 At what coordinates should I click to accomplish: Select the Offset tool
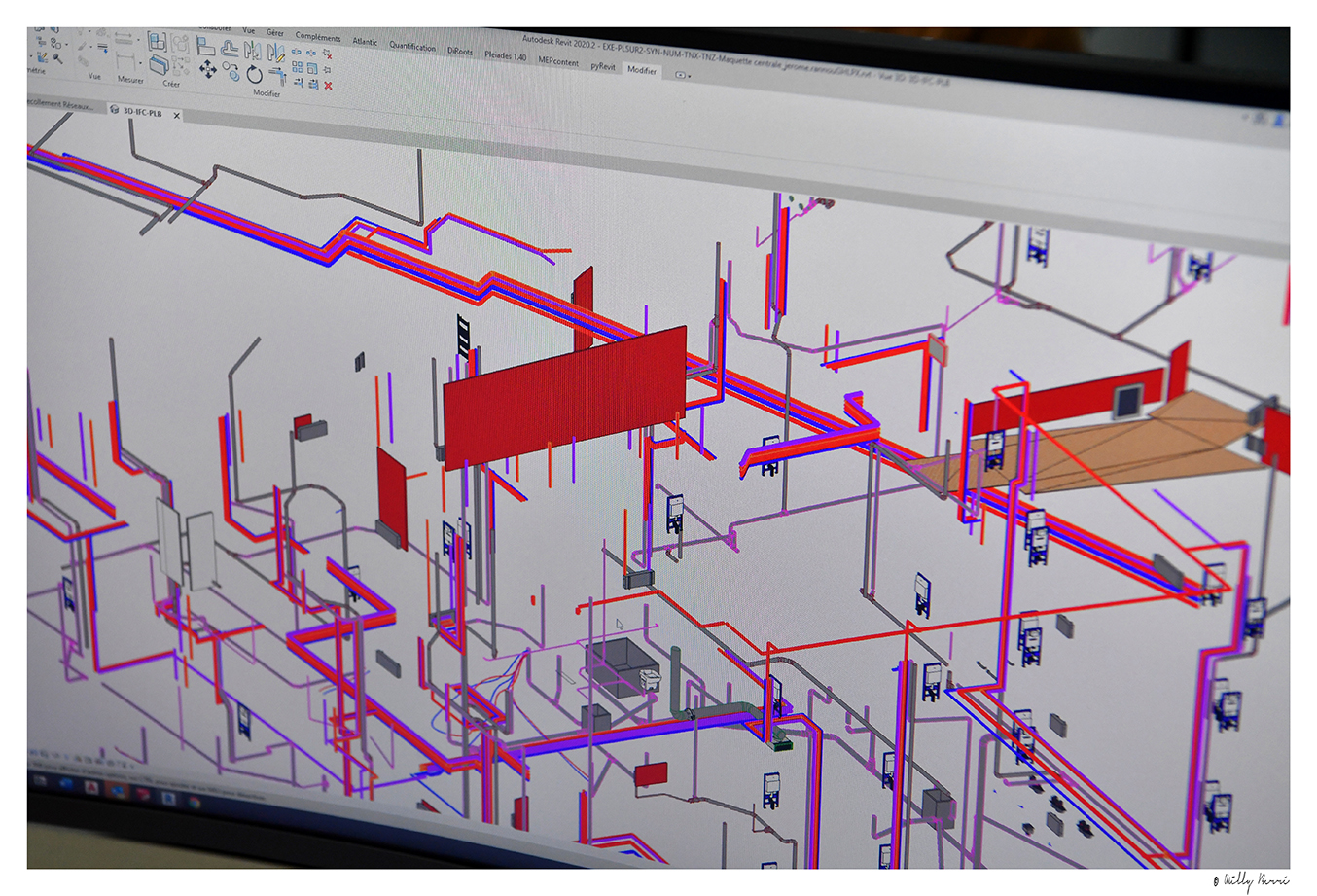[x=230, y=49]
